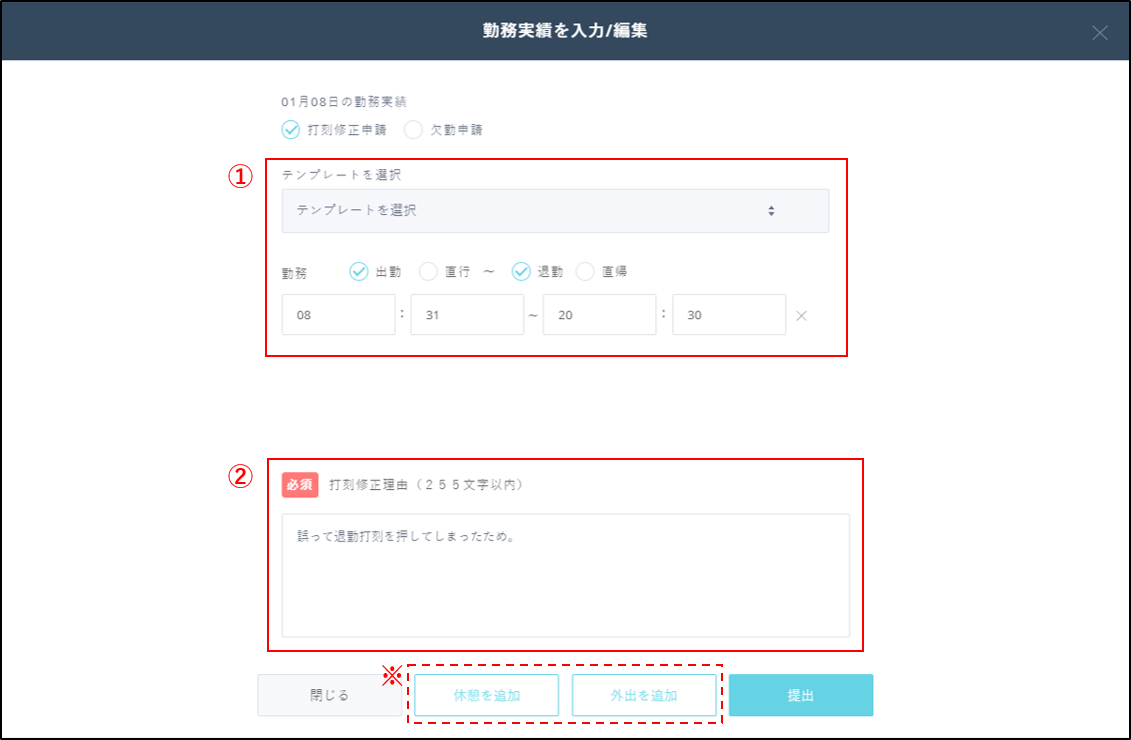Click 外出を追加 to add an outing
Viewport: 1131px width, 740px height.
pos(644,695)
